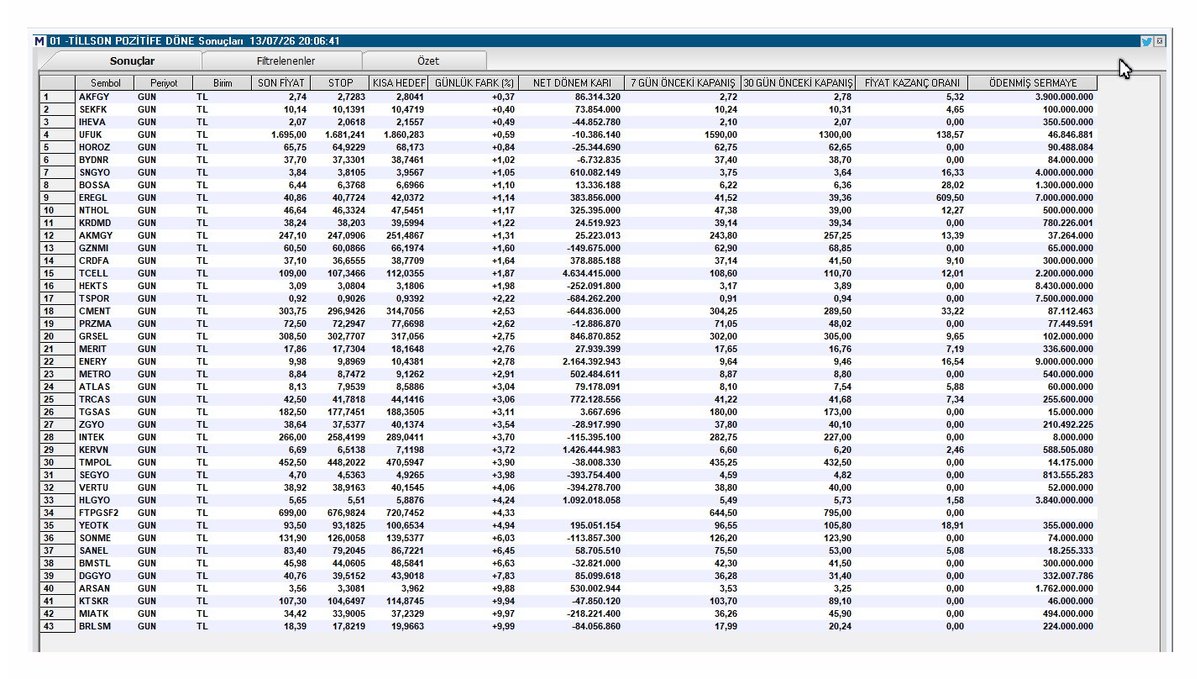The height and width of the screenshot is (679, 1200).
Task: Sort by GÜNLÜK FARK (%) header
Action: pos(475,83)
